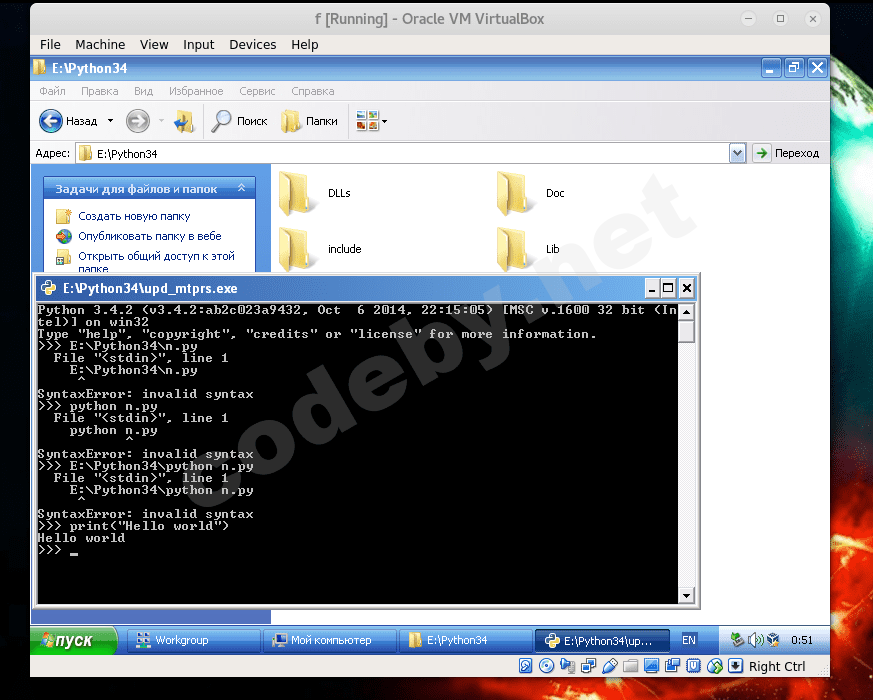Click the folder icon in Explorer title bar
The width and height of the screenshot is (873, 700).
pyautogui.click(x=40, y=68)
